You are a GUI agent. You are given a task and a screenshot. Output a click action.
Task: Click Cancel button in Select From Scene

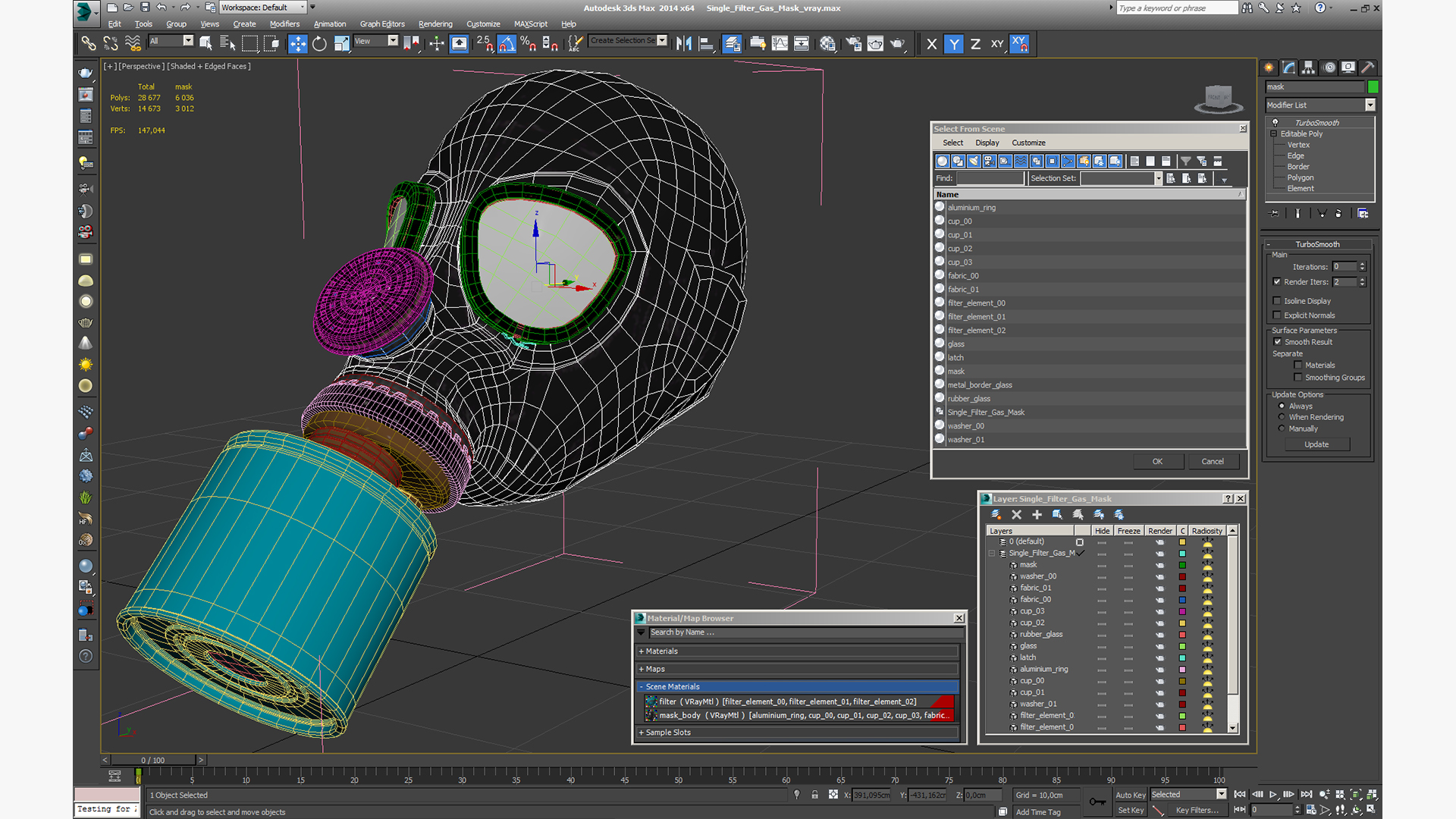[1213, 461]
